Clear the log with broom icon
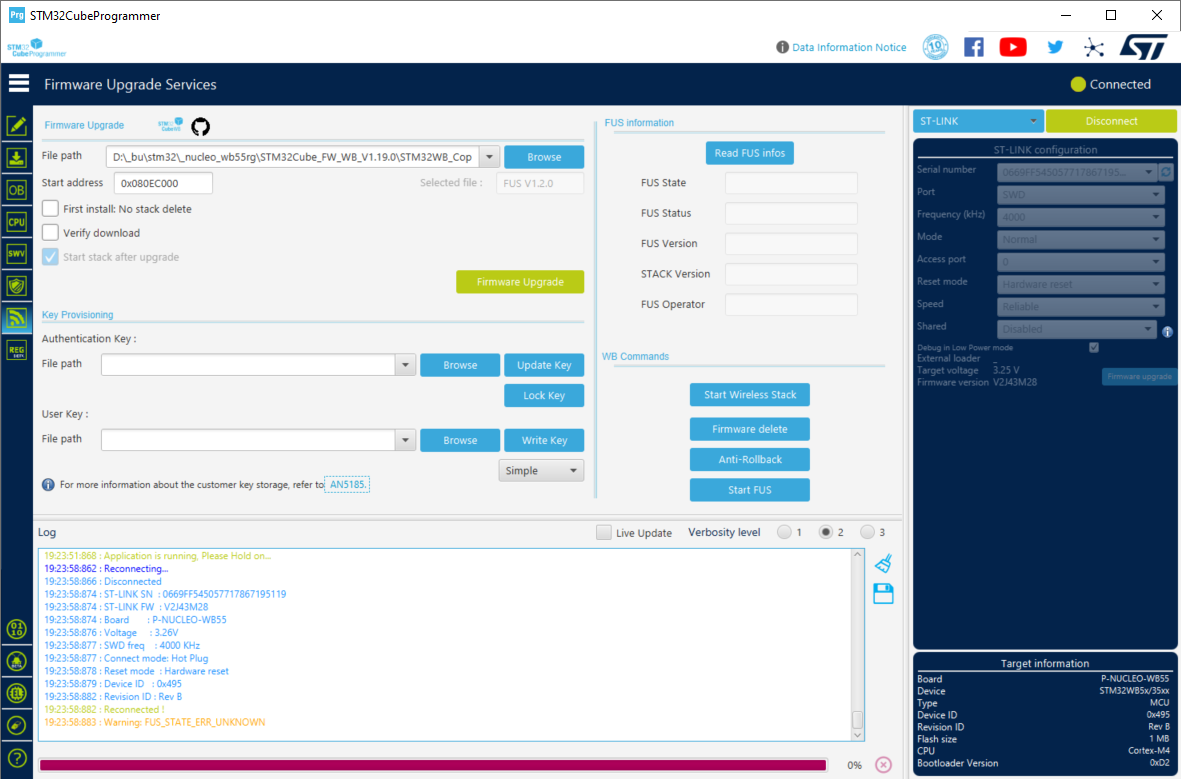This screenshot has height=779, width=1181. [883, 563]
